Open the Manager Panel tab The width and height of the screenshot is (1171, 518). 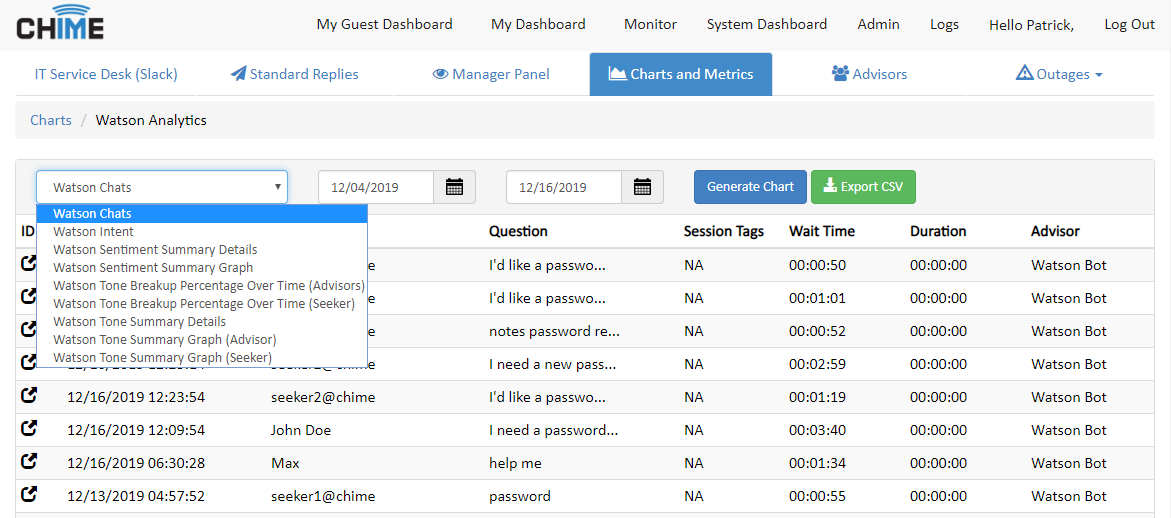click(491, 74)
